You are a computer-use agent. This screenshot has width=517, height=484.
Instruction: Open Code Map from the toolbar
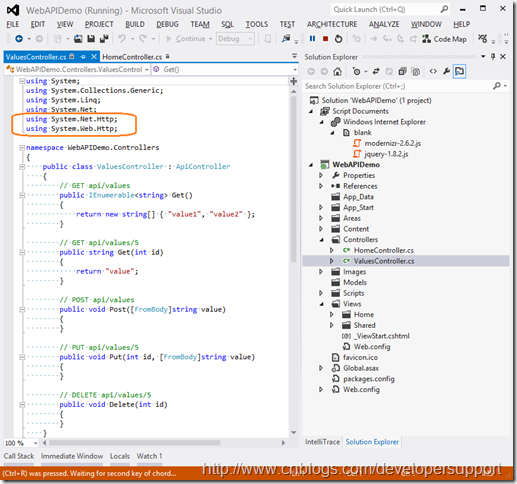pos(445,39)
